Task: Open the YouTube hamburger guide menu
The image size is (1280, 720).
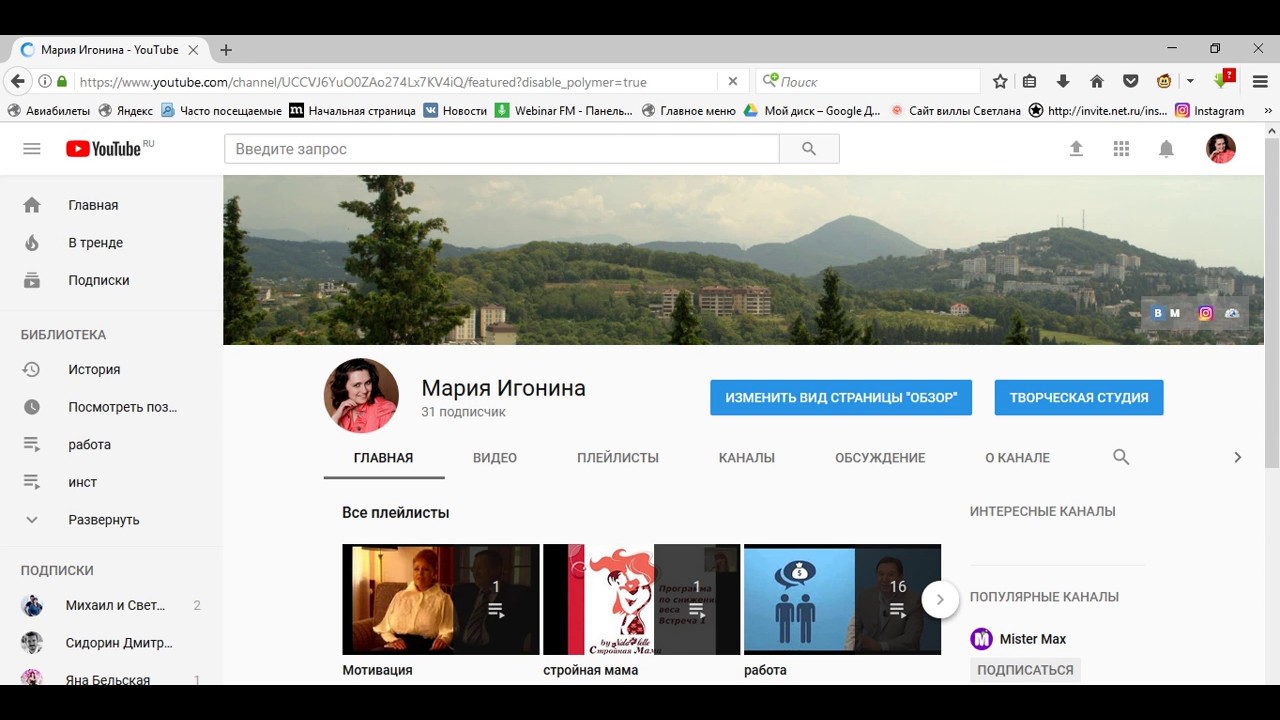Action: pos(32,149)
